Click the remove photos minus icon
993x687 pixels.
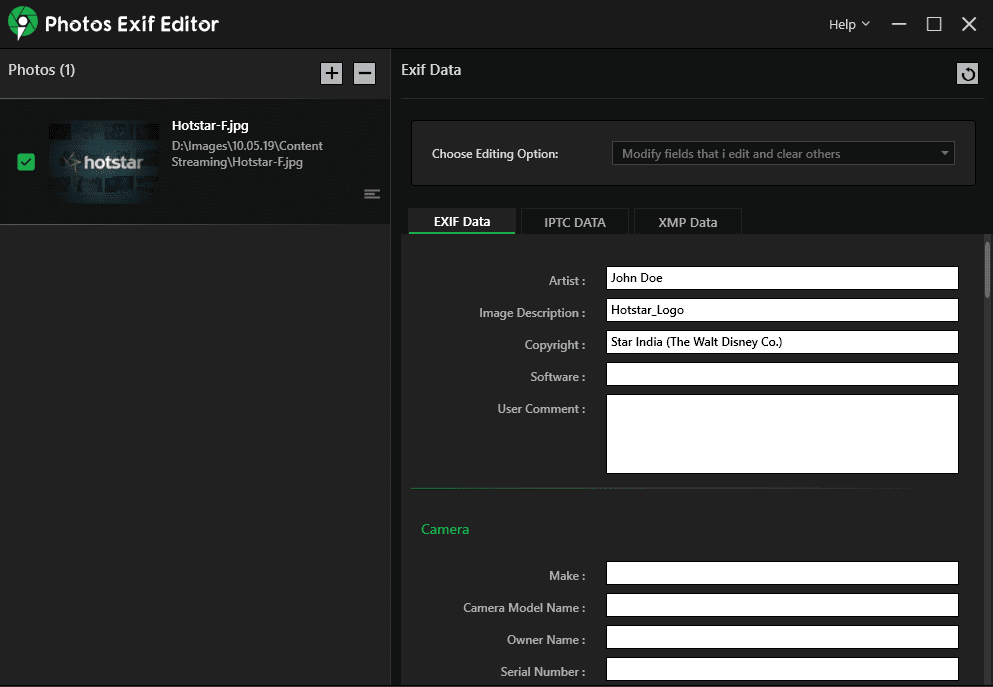[x=364, y=73]
